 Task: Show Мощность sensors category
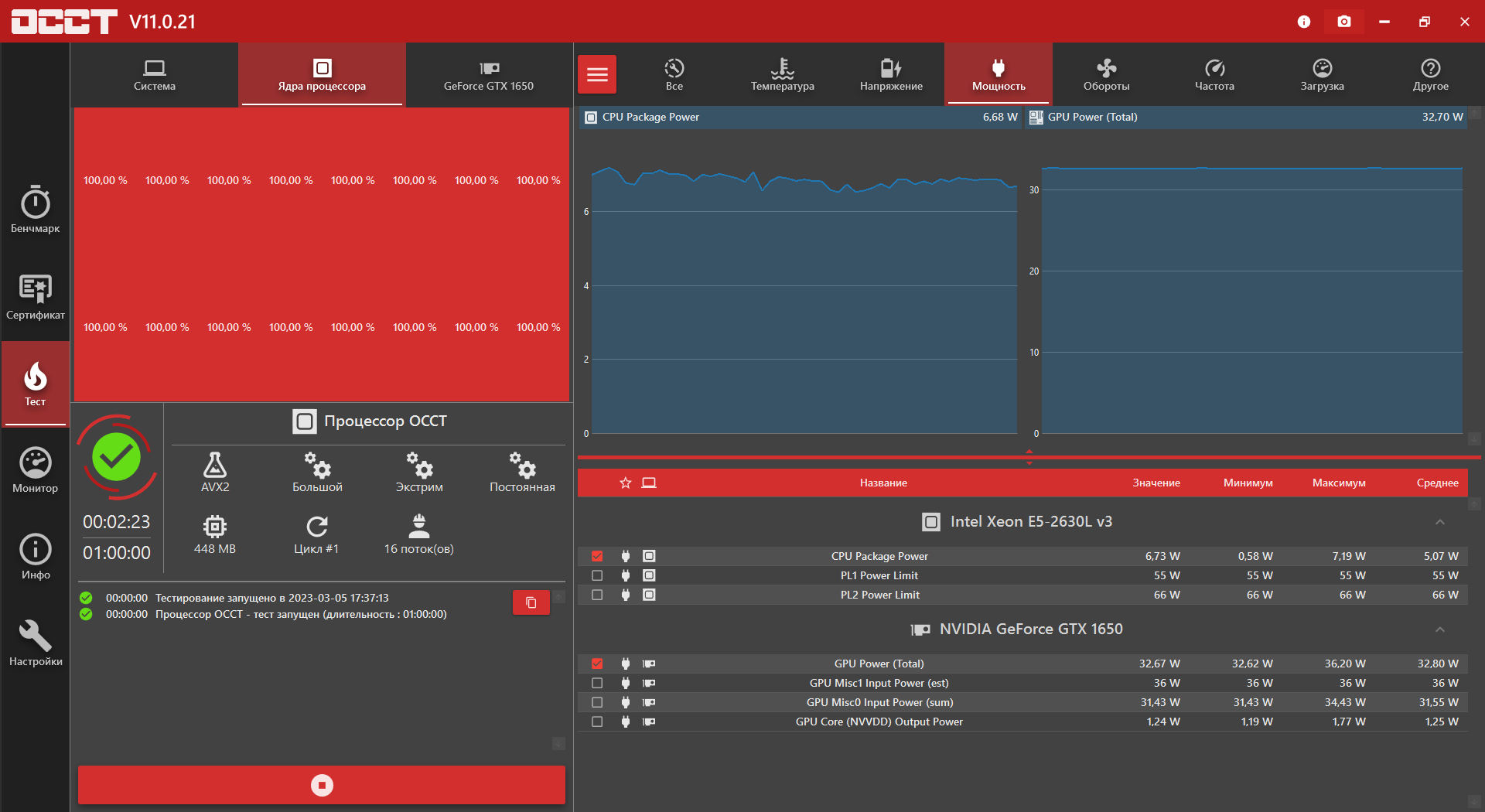coord(999,75)
